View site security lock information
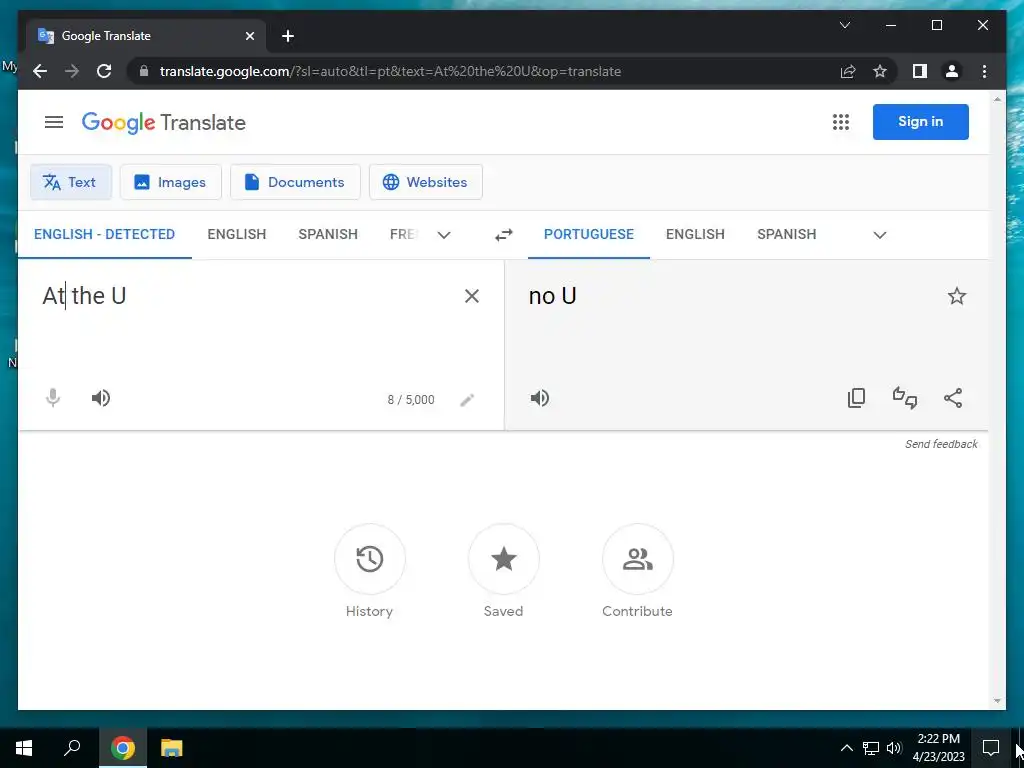This screenshot has height=768, width=1024. pos(144,71)
